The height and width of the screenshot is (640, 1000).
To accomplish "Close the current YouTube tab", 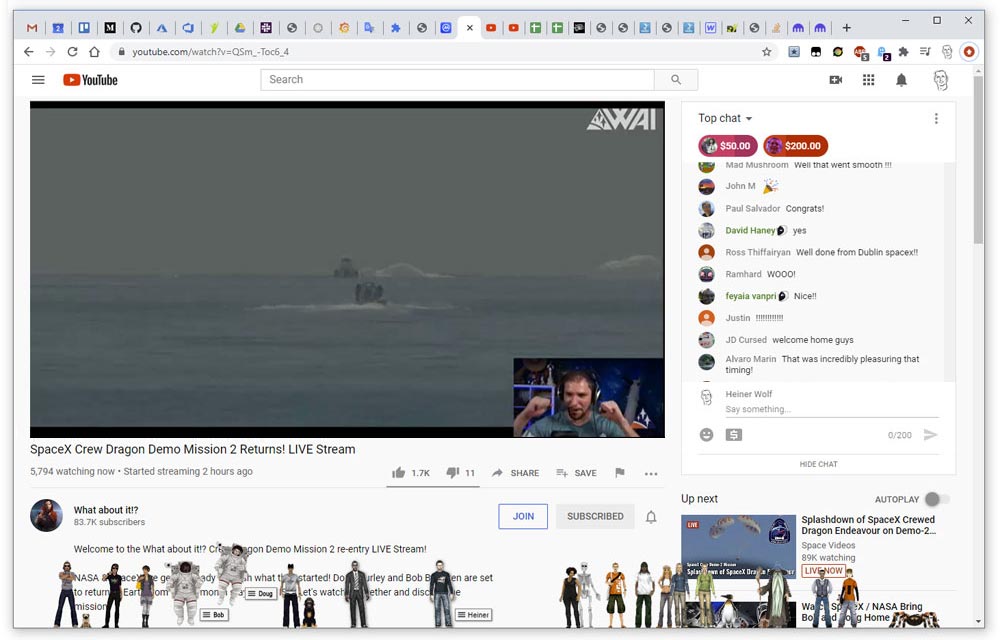I will point(469,27).
